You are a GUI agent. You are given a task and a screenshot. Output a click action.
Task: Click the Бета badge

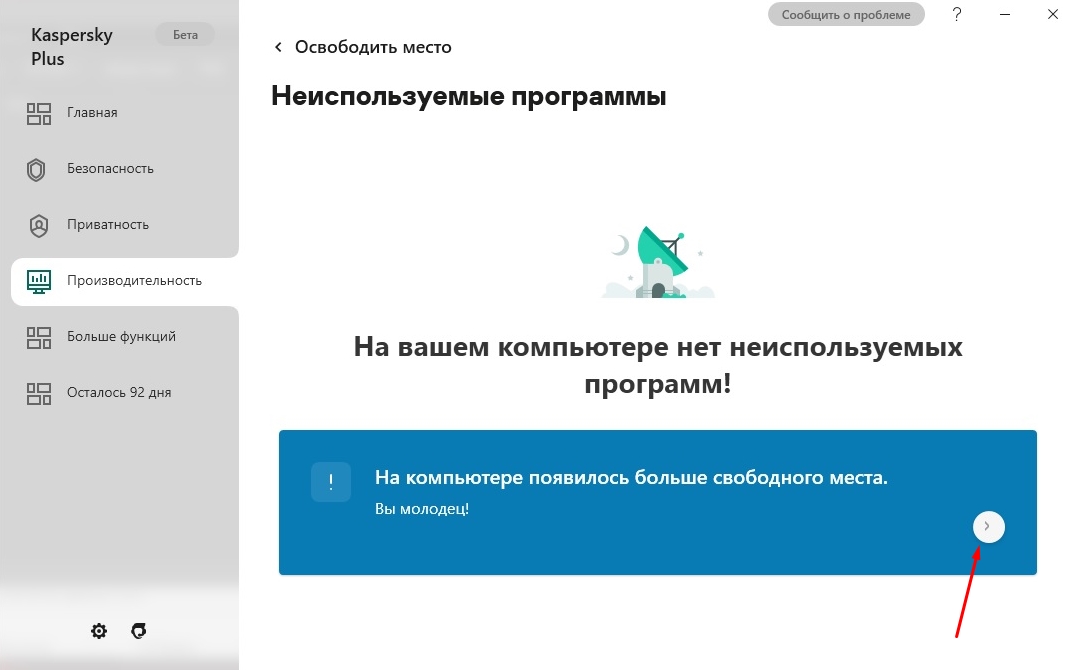185,35
